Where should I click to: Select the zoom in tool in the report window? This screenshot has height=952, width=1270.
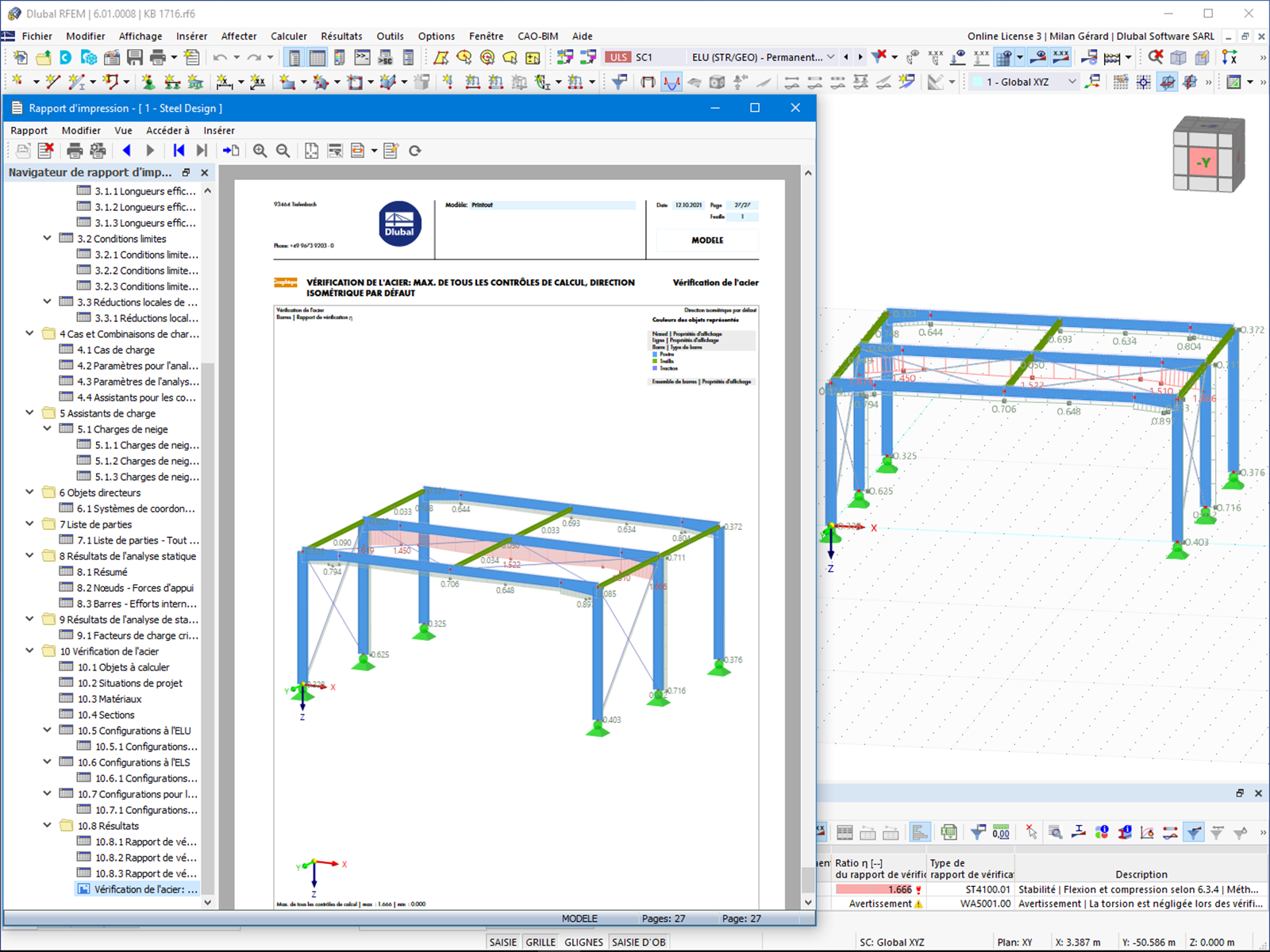[x=260, y=151]
